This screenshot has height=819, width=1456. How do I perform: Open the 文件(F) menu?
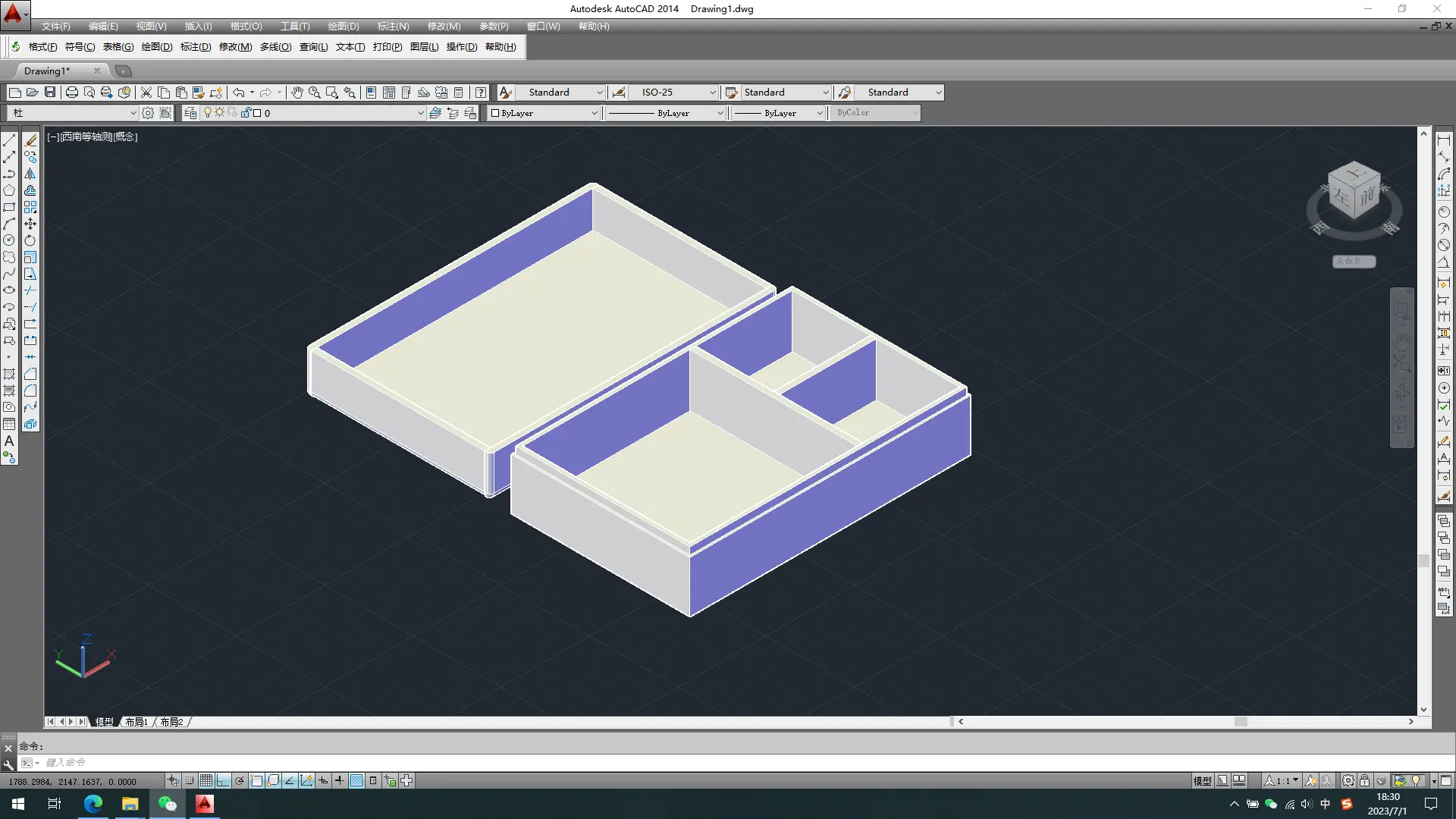pyautogui.click(x=55, y=27)
